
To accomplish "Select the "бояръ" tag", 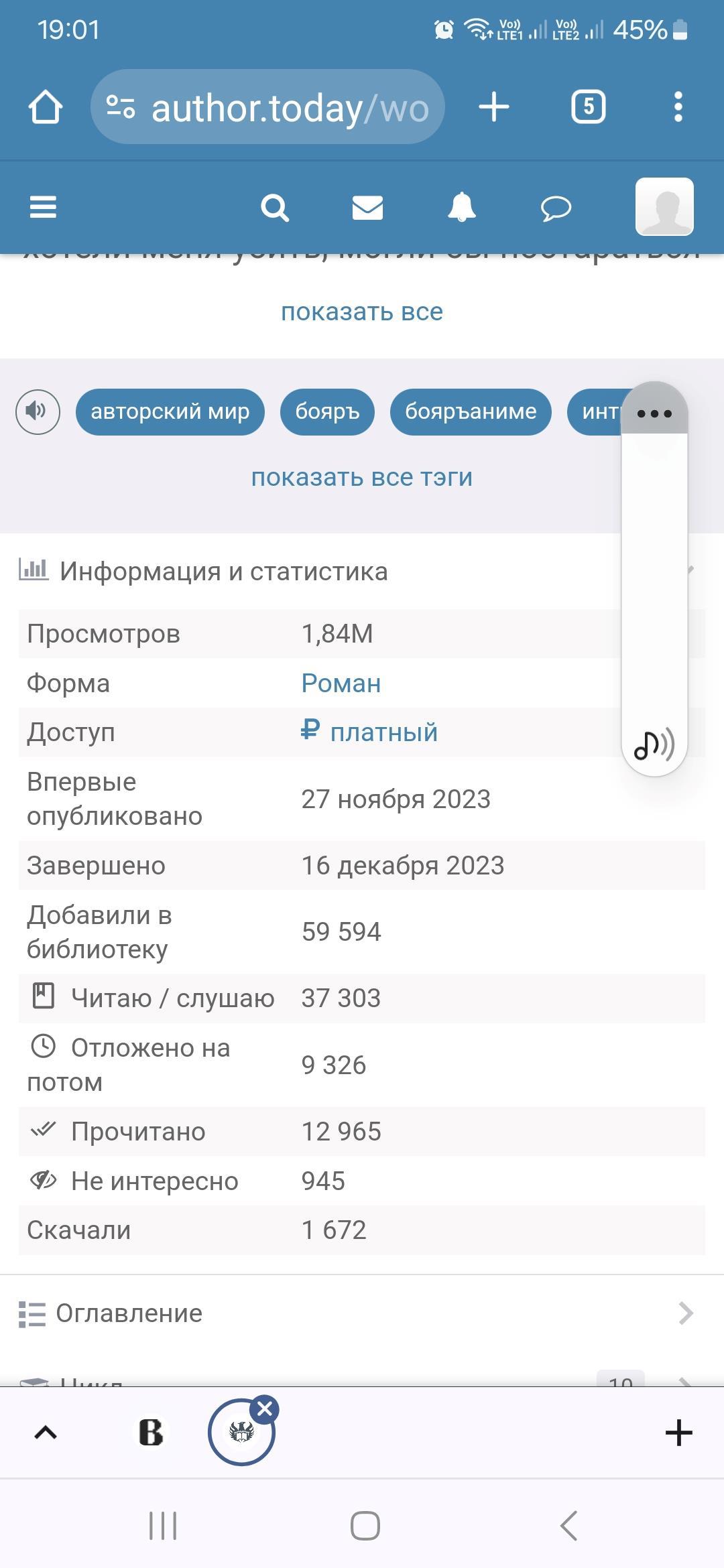I will click(x=327, y=411).
